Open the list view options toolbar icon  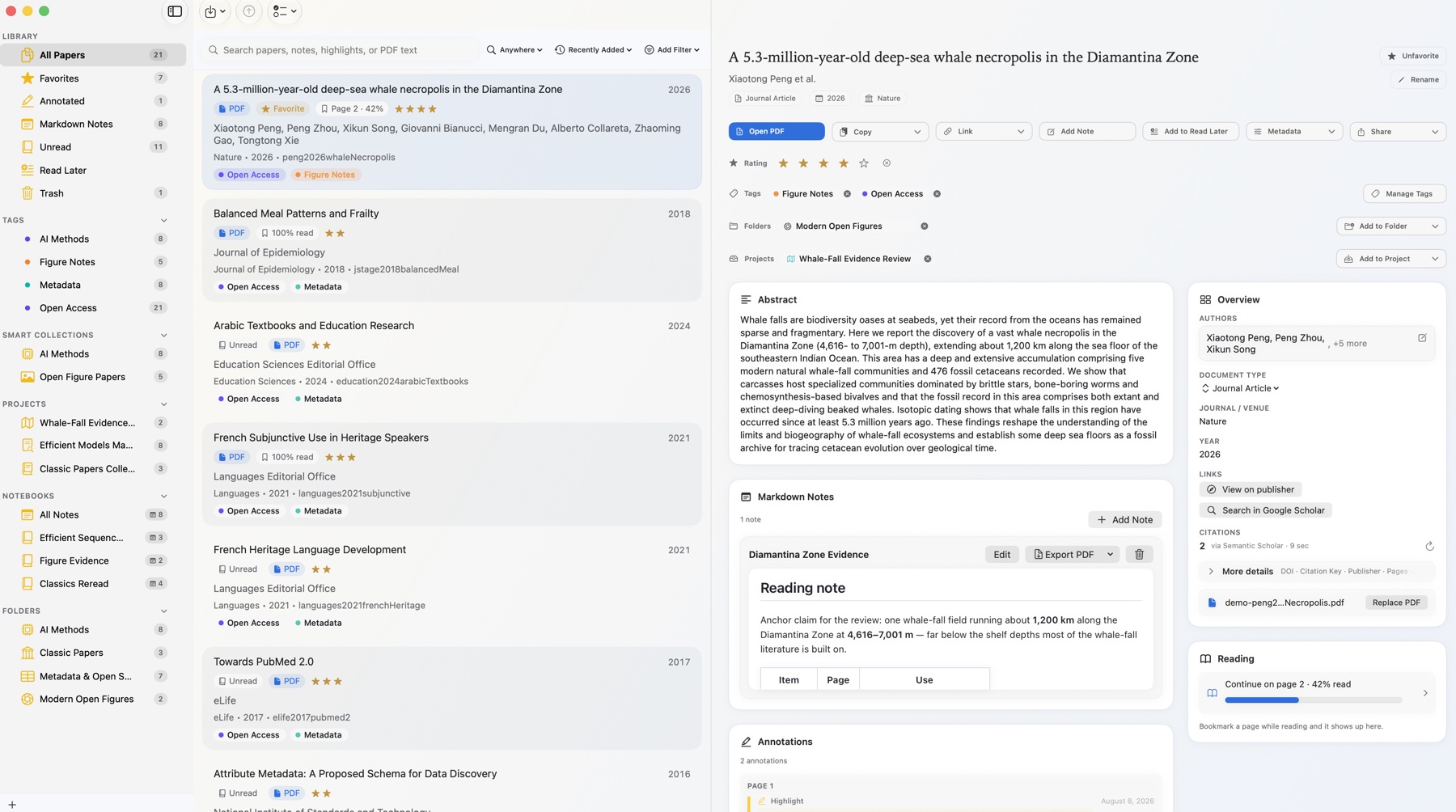[x=284, y=11]
